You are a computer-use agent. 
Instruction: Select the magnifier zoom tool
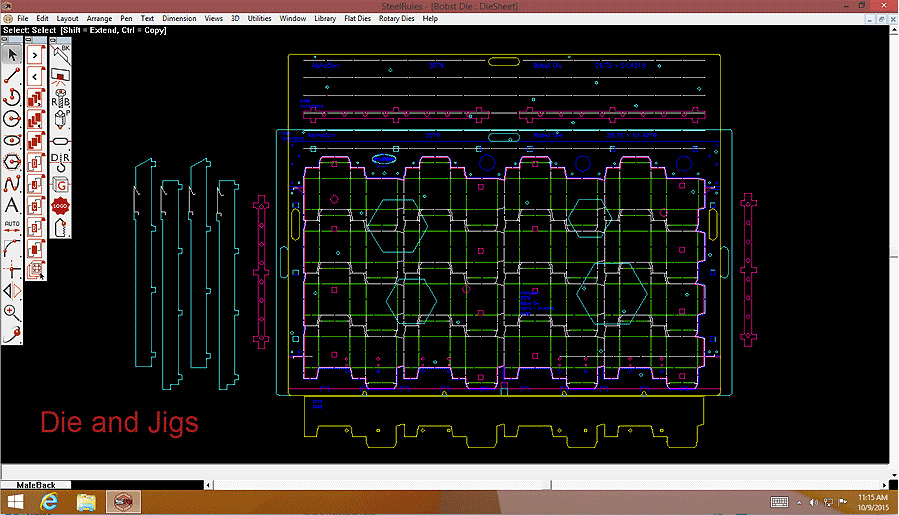(12, 312)
